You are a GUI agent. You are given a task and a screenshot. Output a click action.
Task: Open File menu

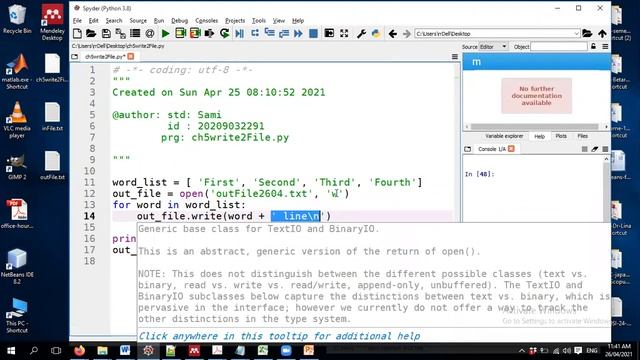(x=77, y=20)
